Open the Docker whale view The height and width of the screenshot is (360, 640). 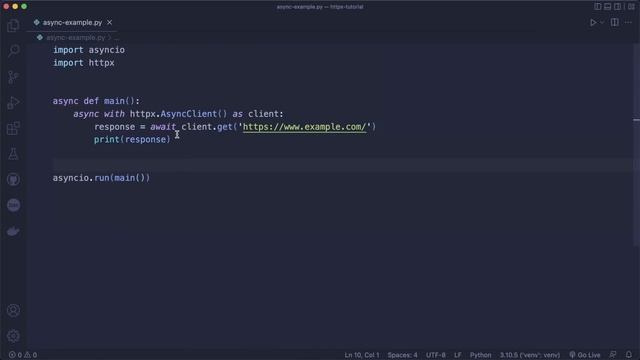(x=13, y=231)
